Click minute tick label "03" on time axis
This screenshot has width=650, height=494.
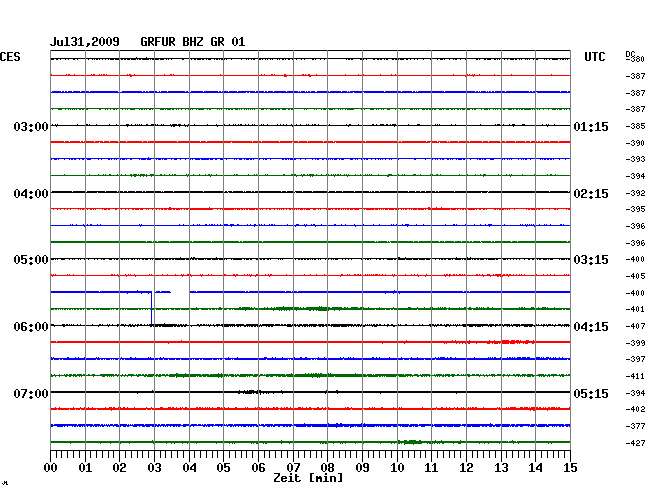154,468
